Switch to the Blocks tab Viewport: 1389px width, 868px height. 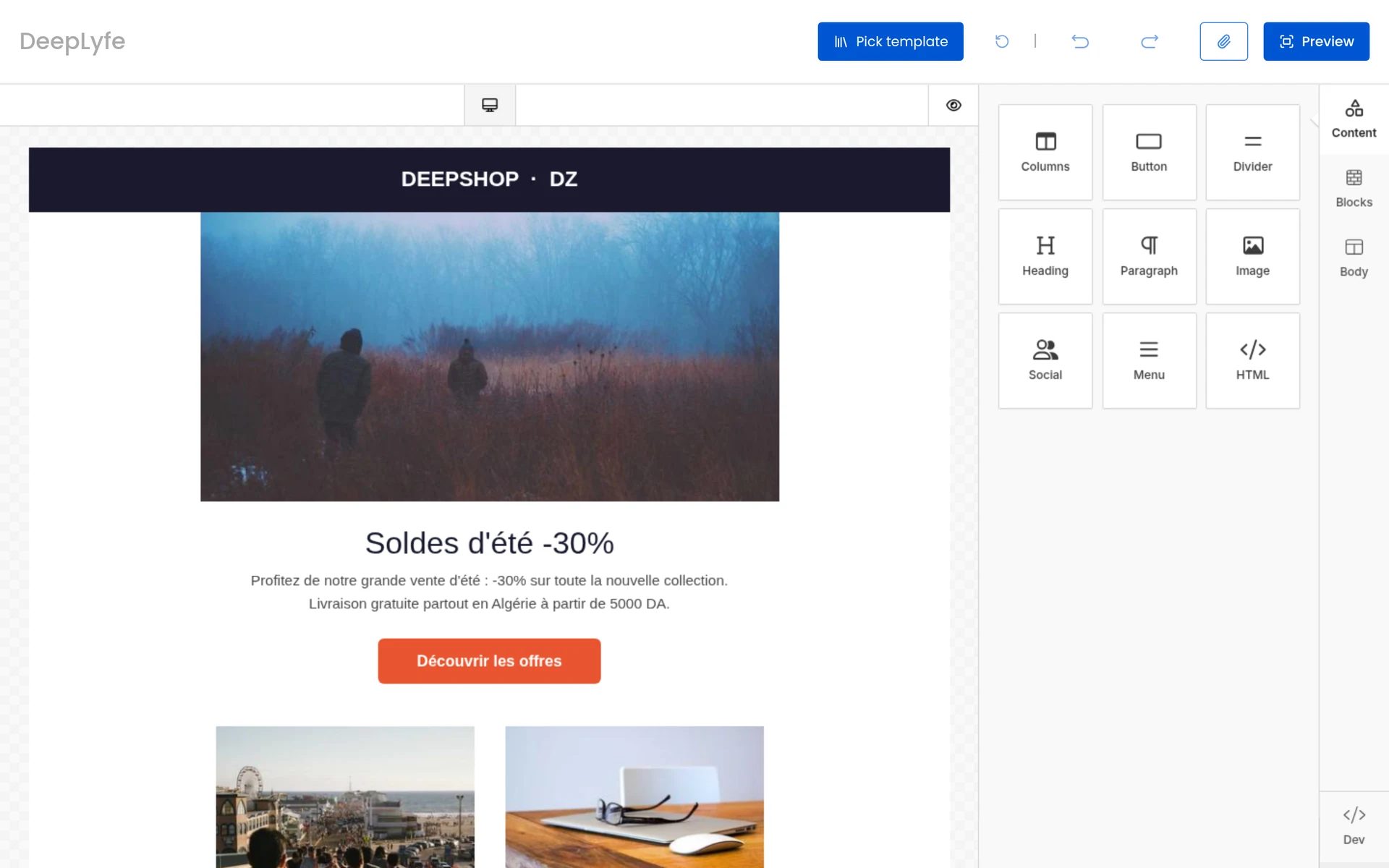[1354, 189]
